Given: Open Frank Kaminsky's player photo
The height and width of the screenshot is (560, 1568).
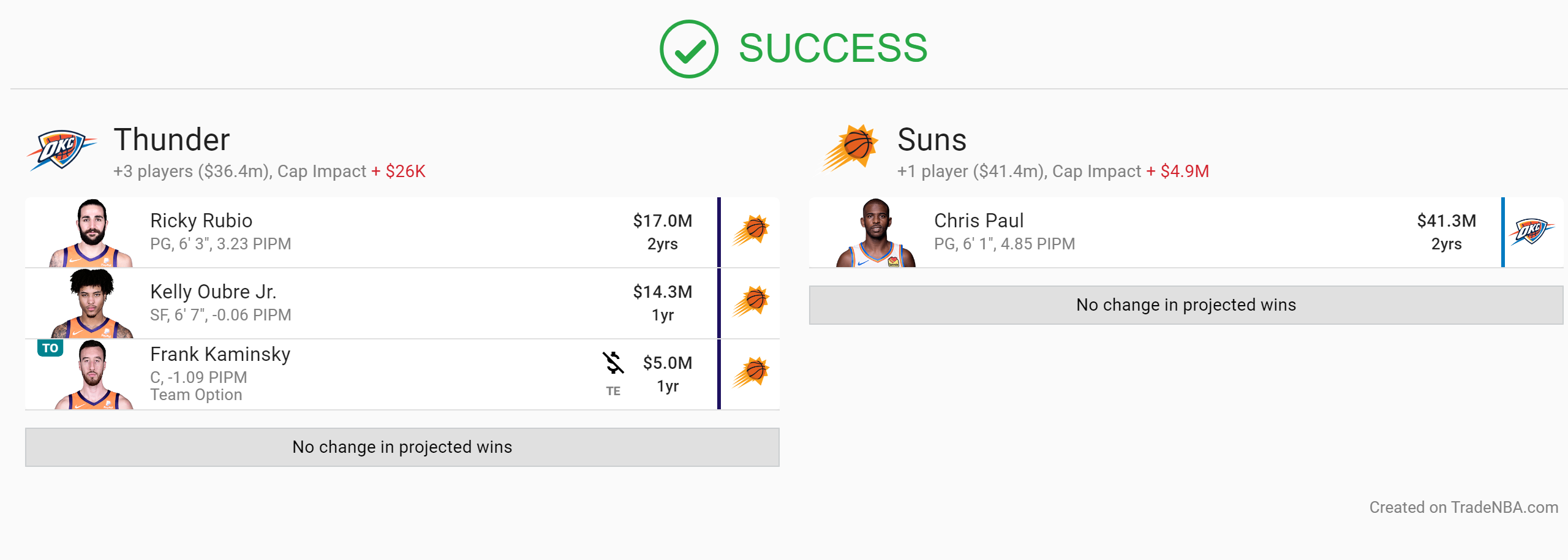Looking at the screenshot, I should 92,375.
